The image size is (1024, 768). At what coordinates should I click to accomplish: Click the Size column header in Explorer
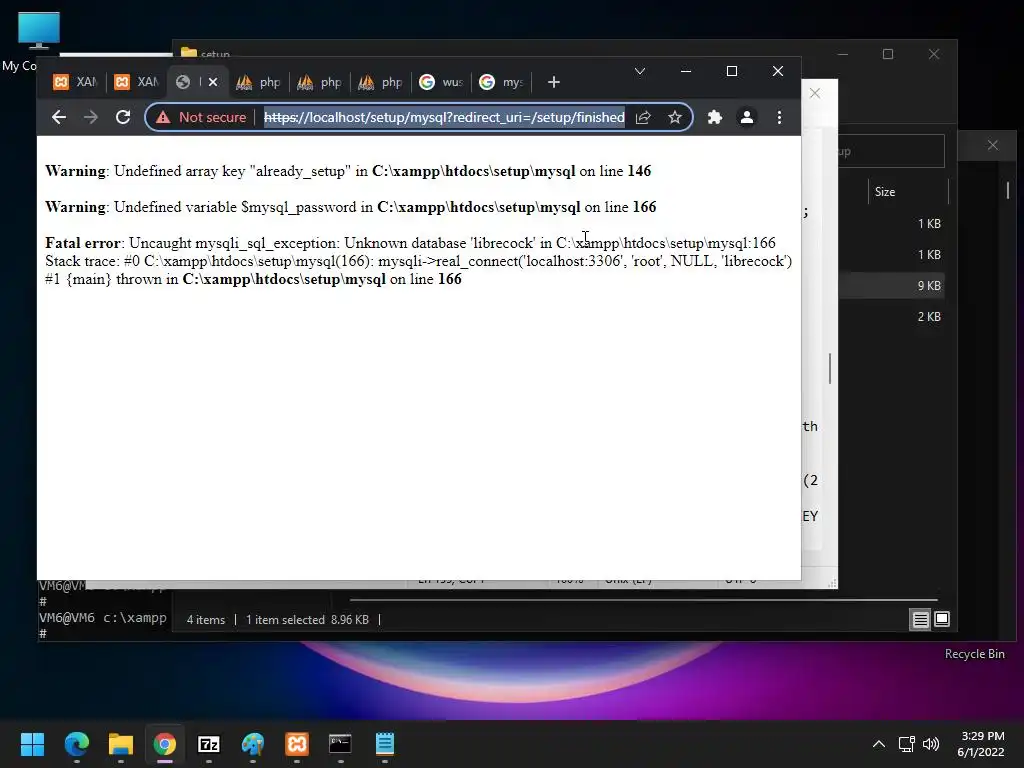tap(885, 192)
